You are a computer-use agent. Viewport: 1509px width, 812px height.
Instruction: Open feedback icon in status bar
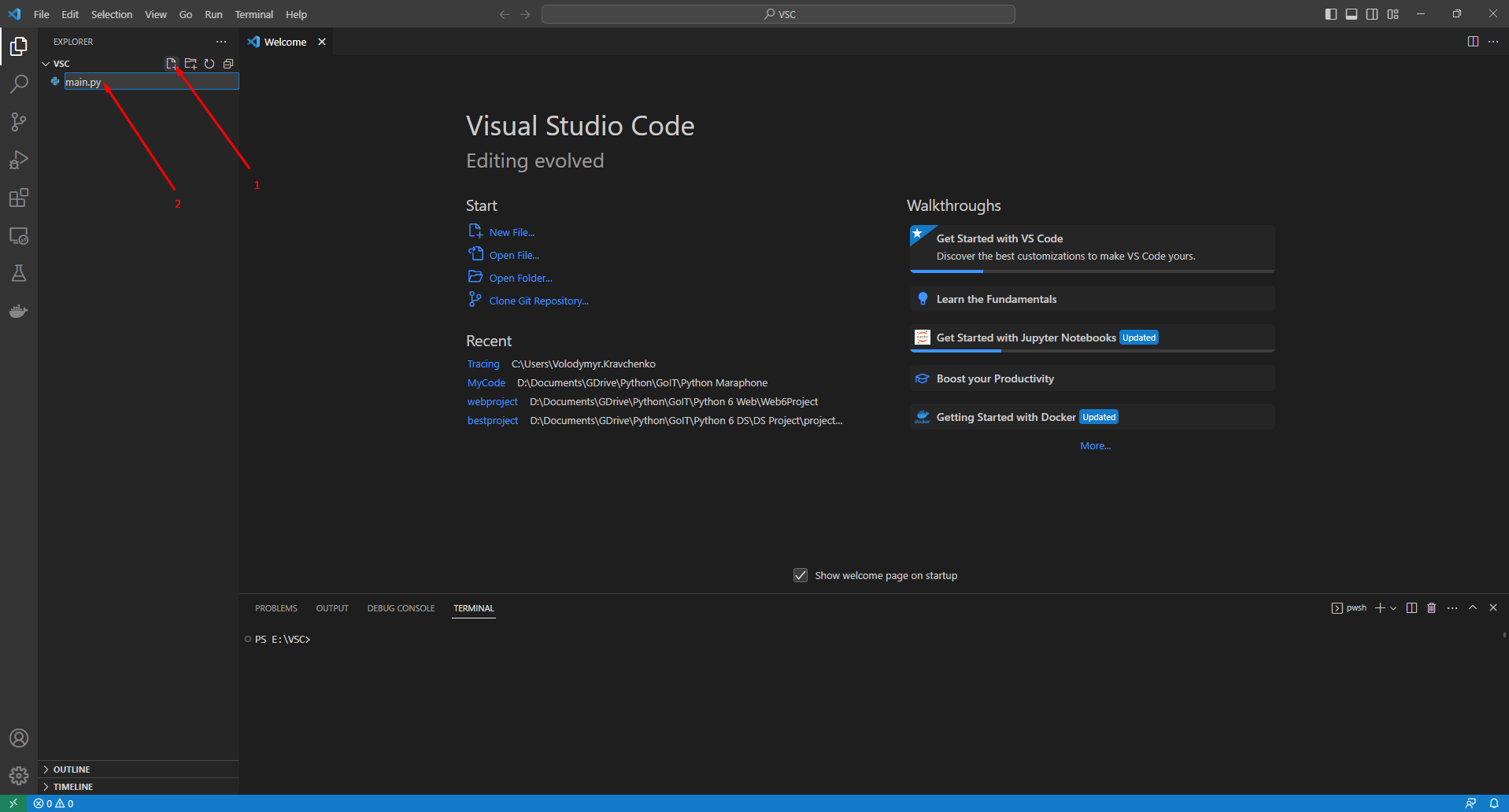click(1470, 803)
